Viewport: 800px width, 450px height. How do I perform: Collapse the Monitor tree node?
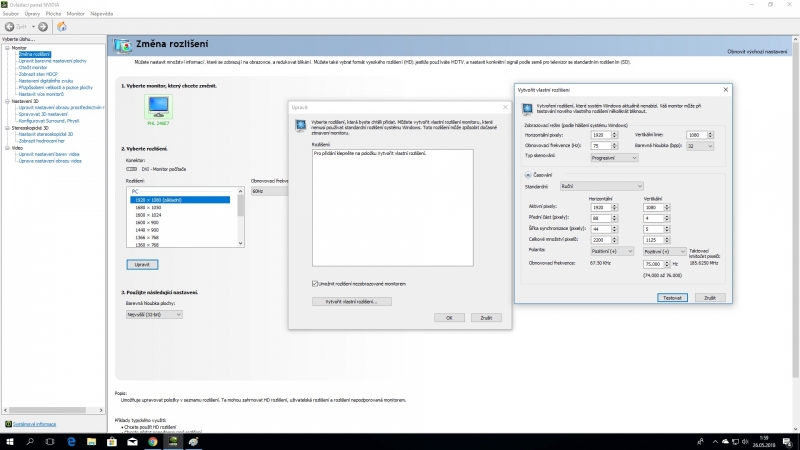click(x=8, y=48)
